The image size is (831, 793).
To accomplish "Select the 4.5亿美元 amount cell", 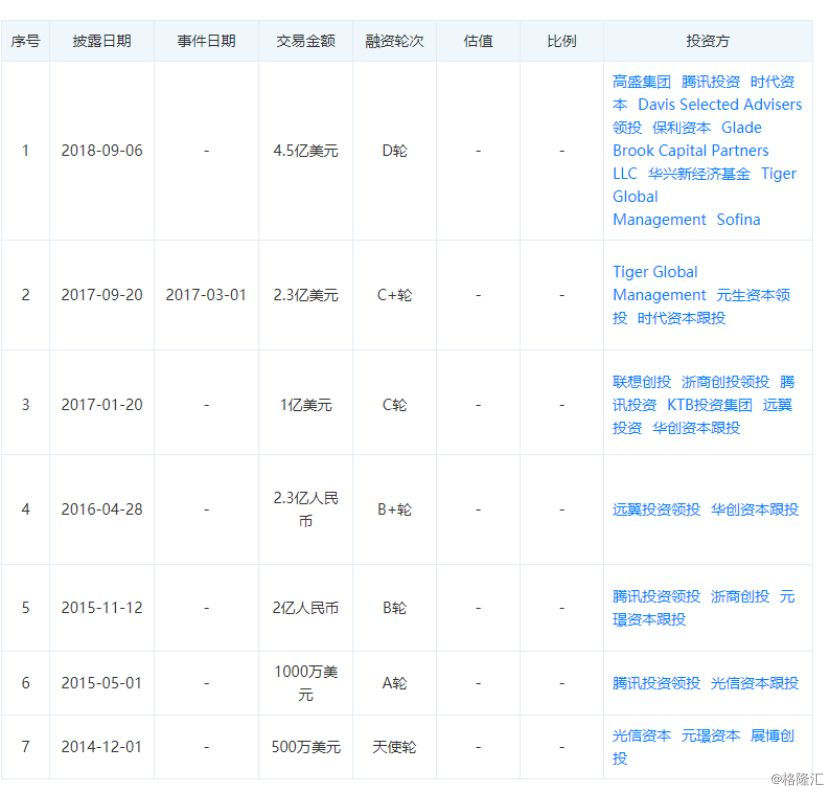I will pos(306,151).
